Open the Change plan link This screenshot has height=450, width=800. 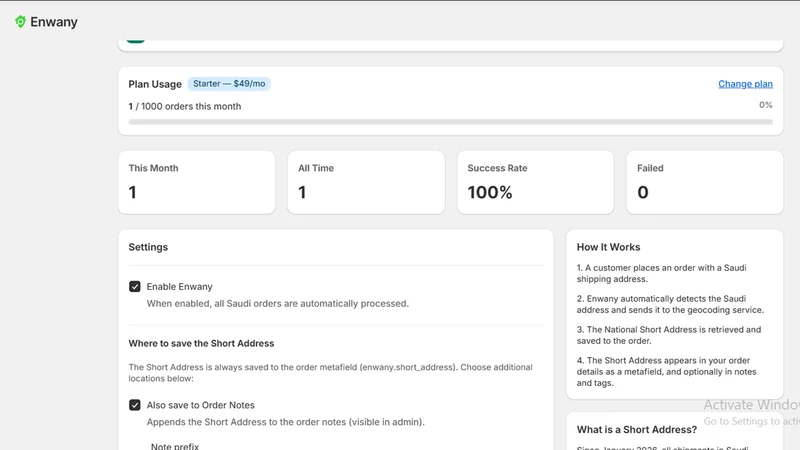click(745, 84)
